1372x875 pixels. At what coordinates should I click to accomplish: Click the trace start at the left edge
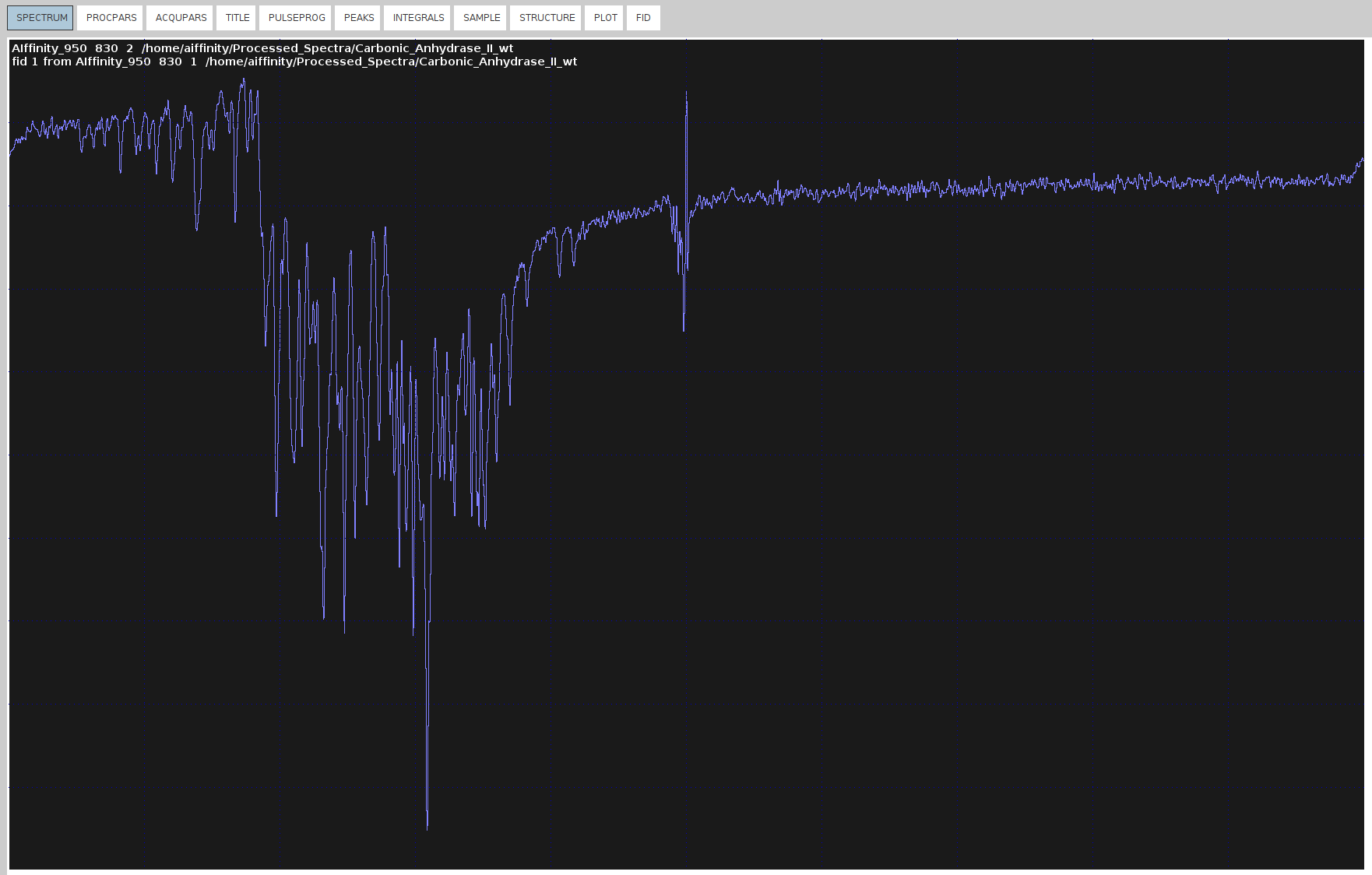pyautogui.click(x=10, y=153)
